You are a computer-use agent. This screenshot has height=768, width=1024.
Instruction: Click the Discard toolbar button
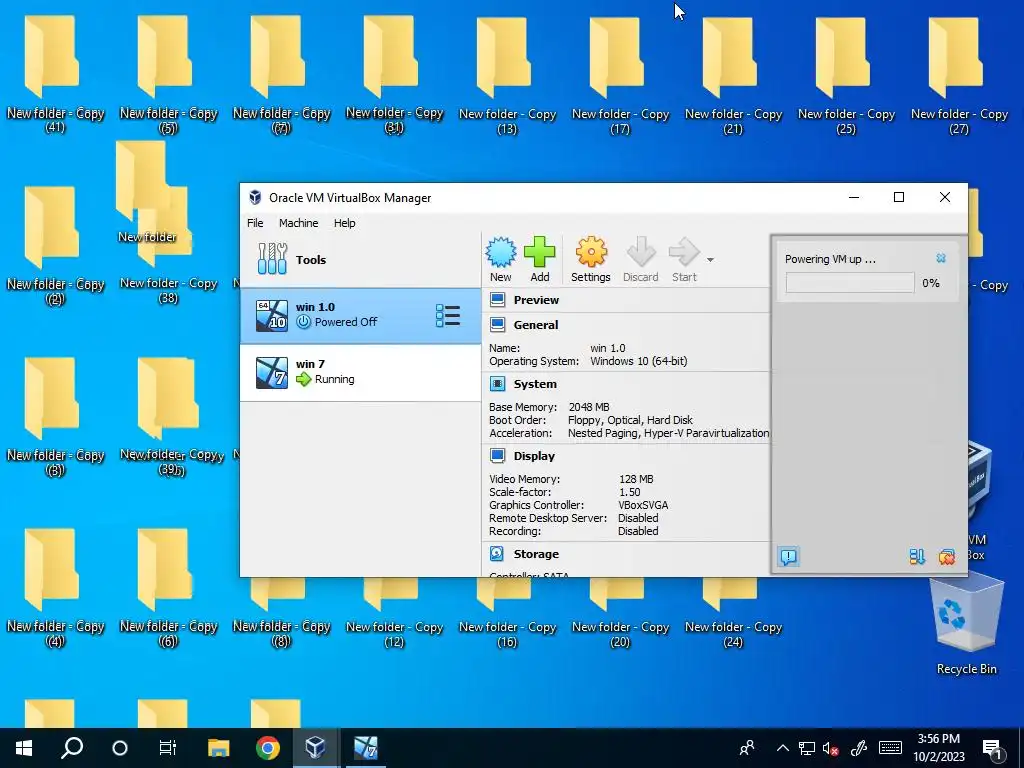[641, 260]
